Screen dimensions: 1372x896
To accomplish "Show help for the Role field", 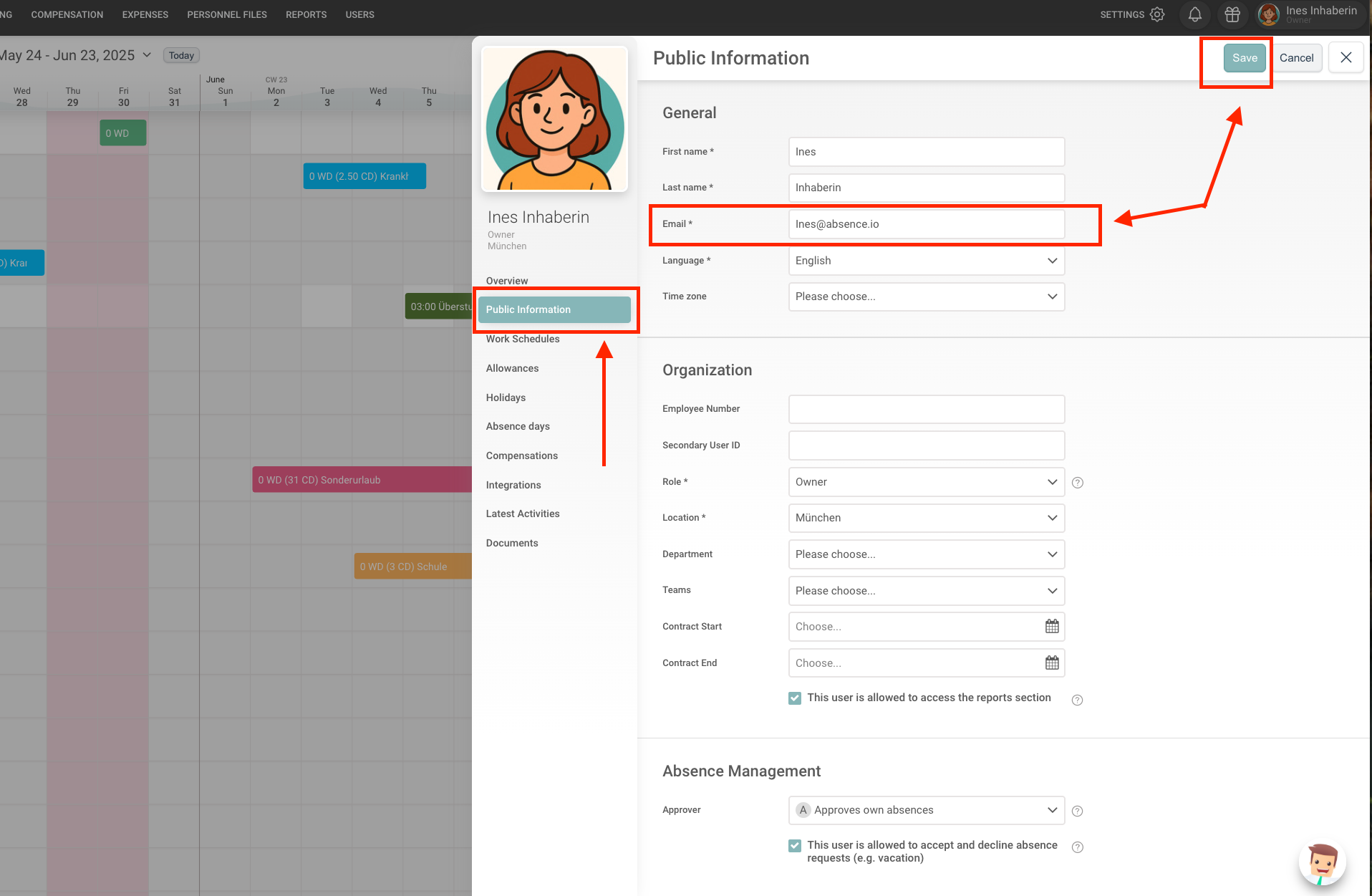I will point(1078,483).
